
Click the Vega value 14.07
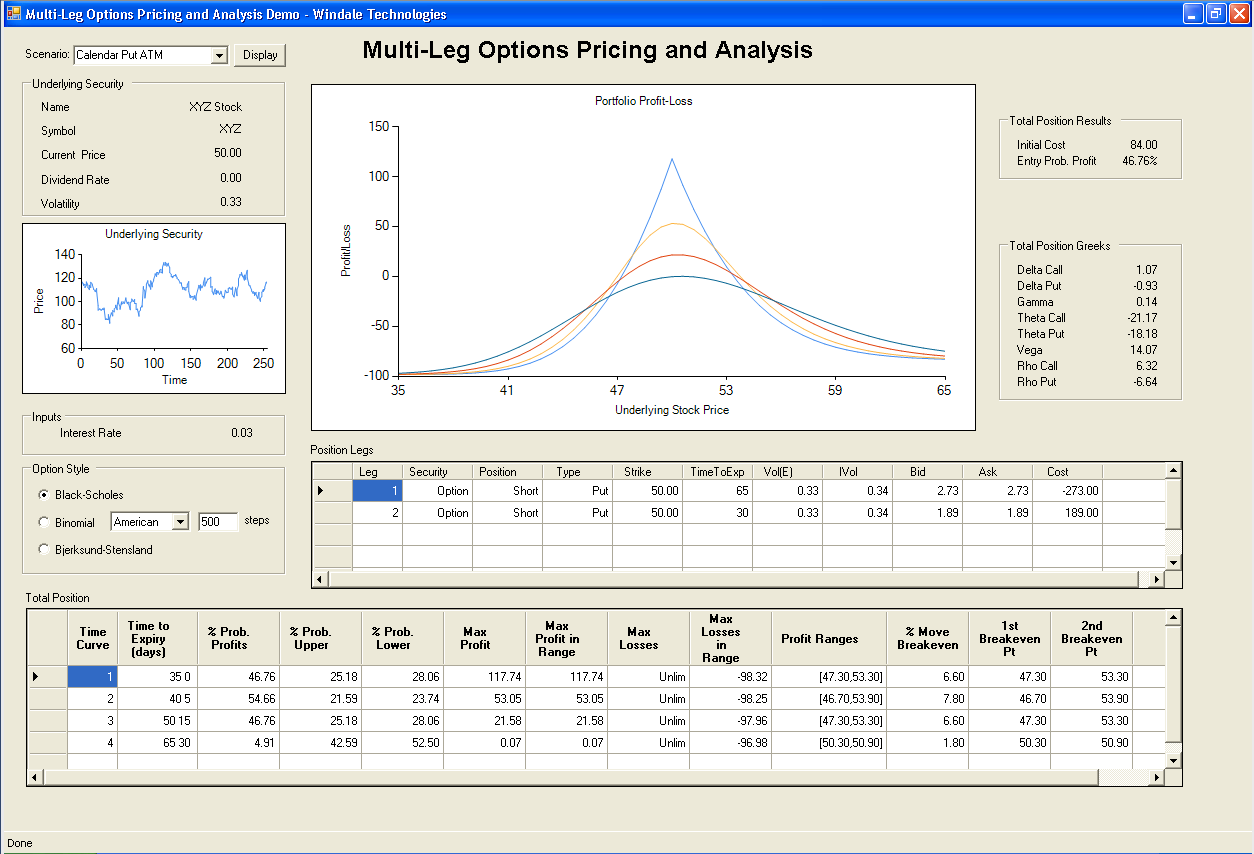(x=1146, y=350)
